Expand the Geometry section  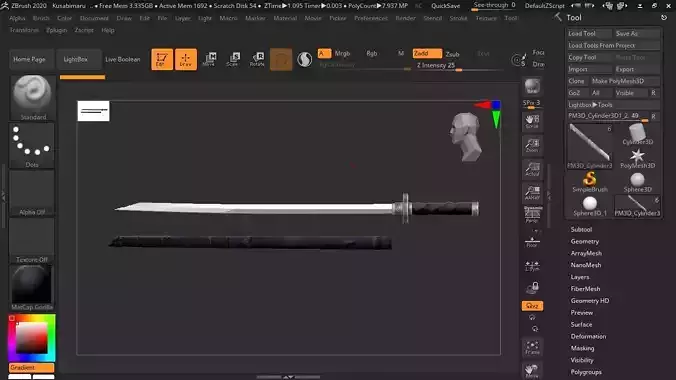coord(585,242)
